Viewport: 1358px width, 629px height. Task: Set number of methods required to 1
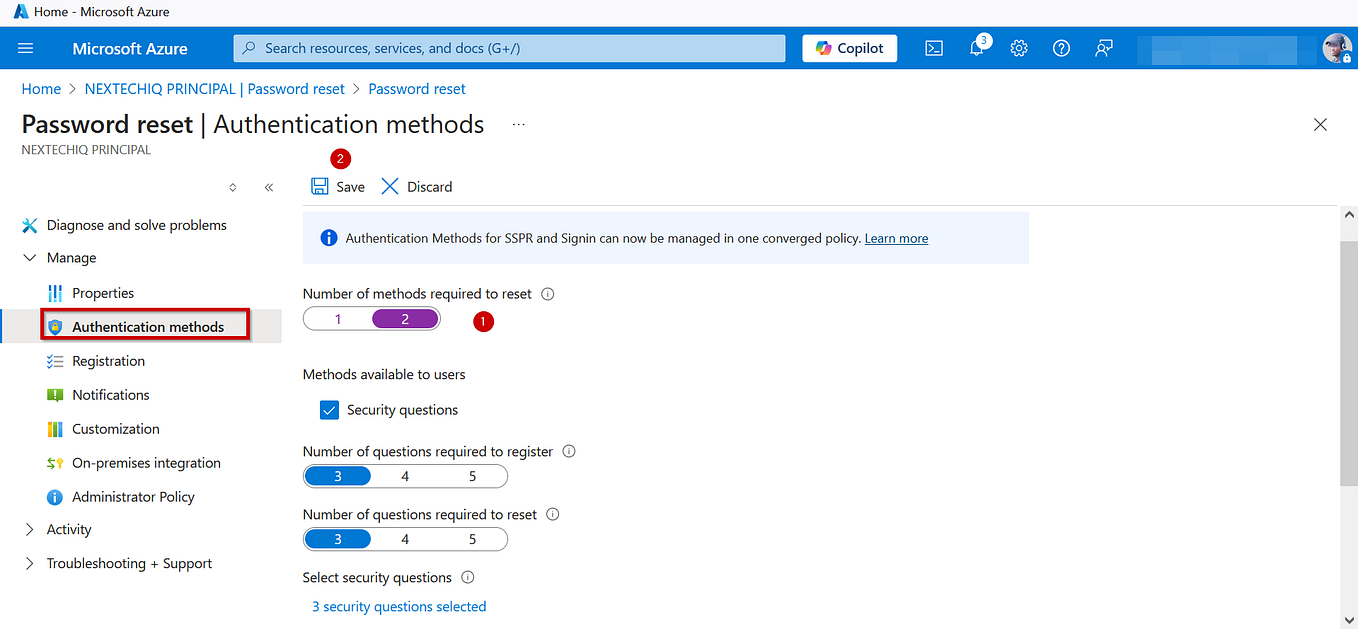pyautogui.click(x=338, y=317)
